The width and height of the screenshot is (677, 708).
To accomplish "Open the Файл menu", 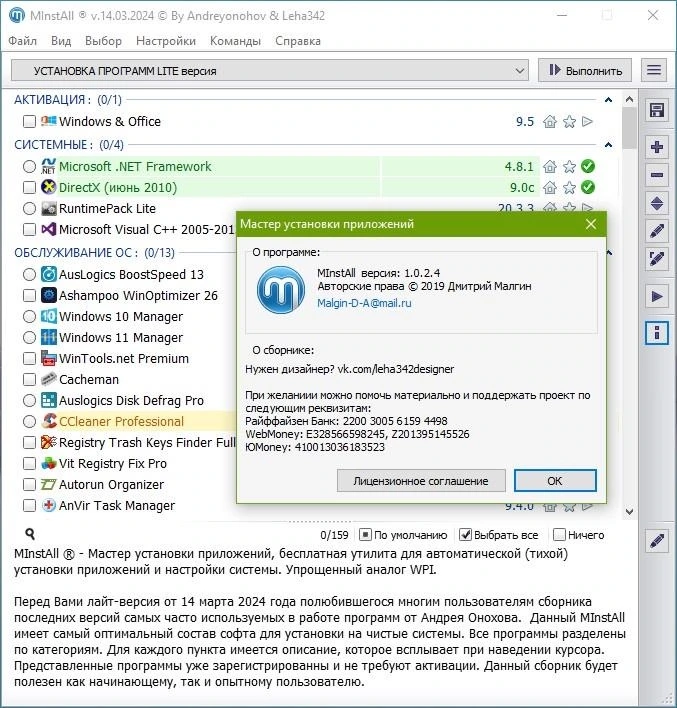I will click(23, 41).
